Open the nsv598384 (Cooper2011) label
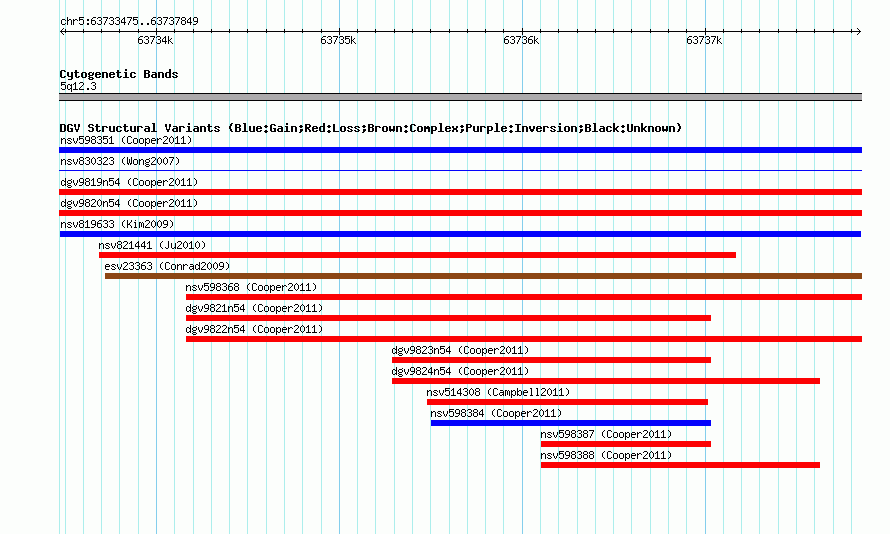Screen dimensions: 890x534 [x=496, y=413]
